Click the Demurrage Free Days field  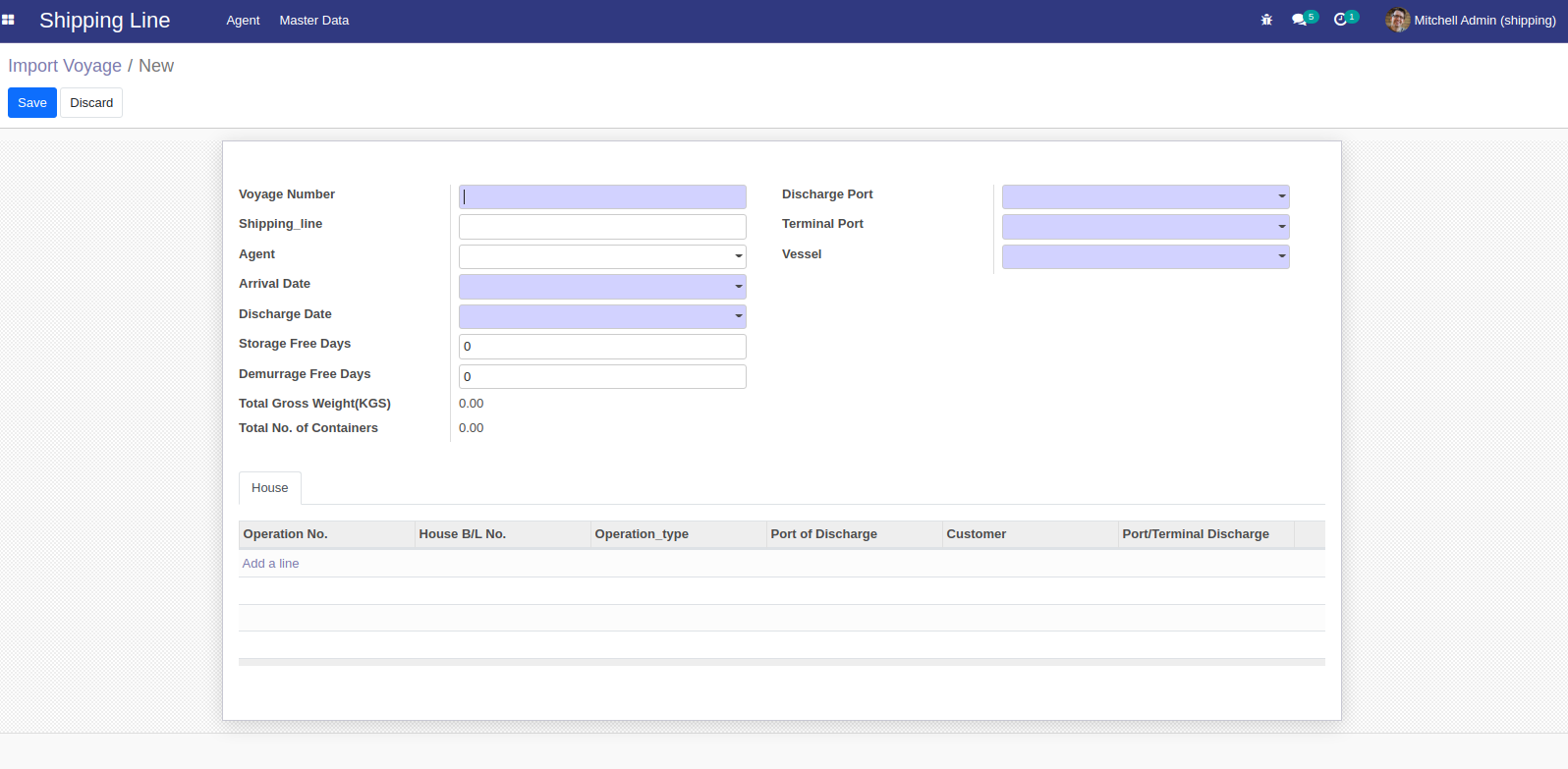pyautogui.click(x=602, y=376)
